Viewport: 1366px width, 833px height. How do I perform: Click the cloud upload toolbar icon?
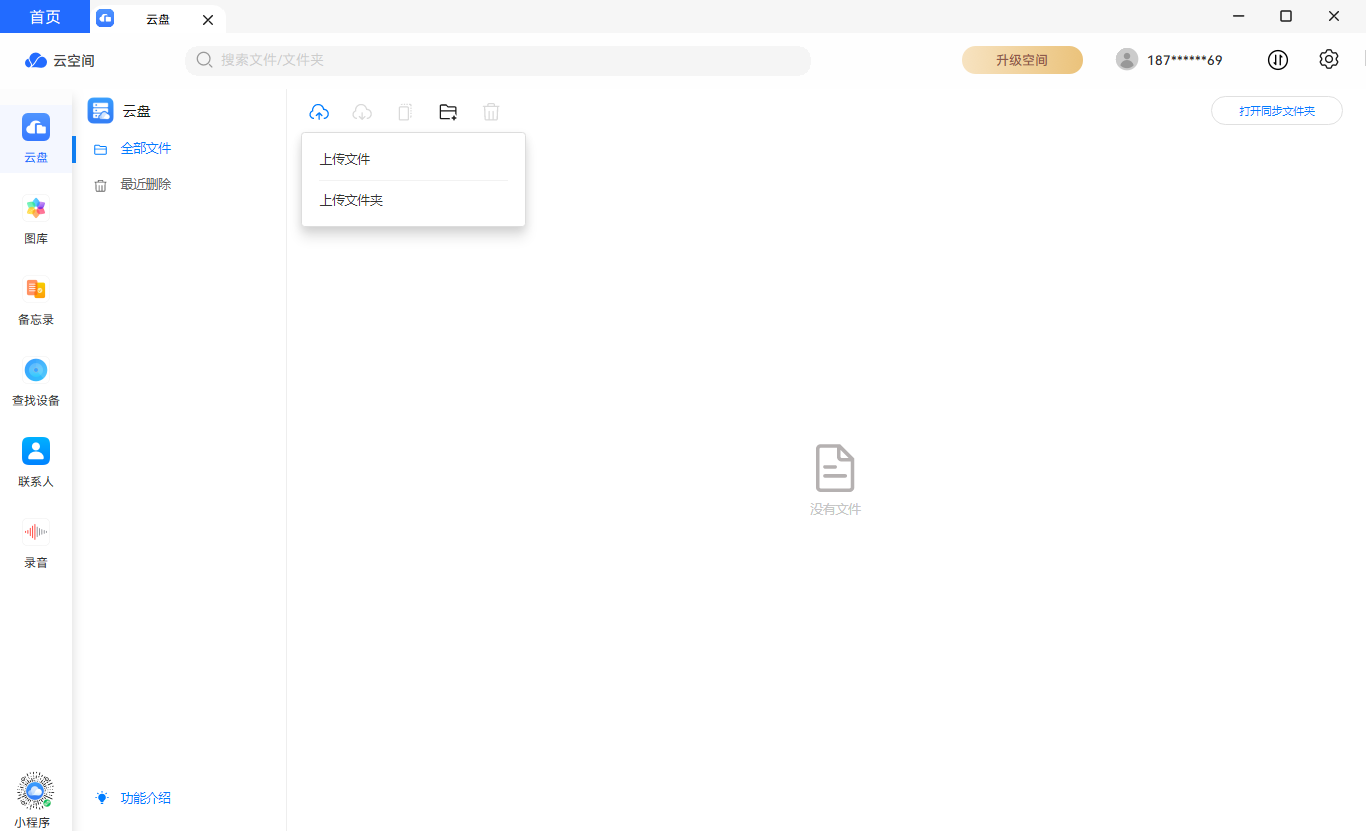[x=319, y=112]
